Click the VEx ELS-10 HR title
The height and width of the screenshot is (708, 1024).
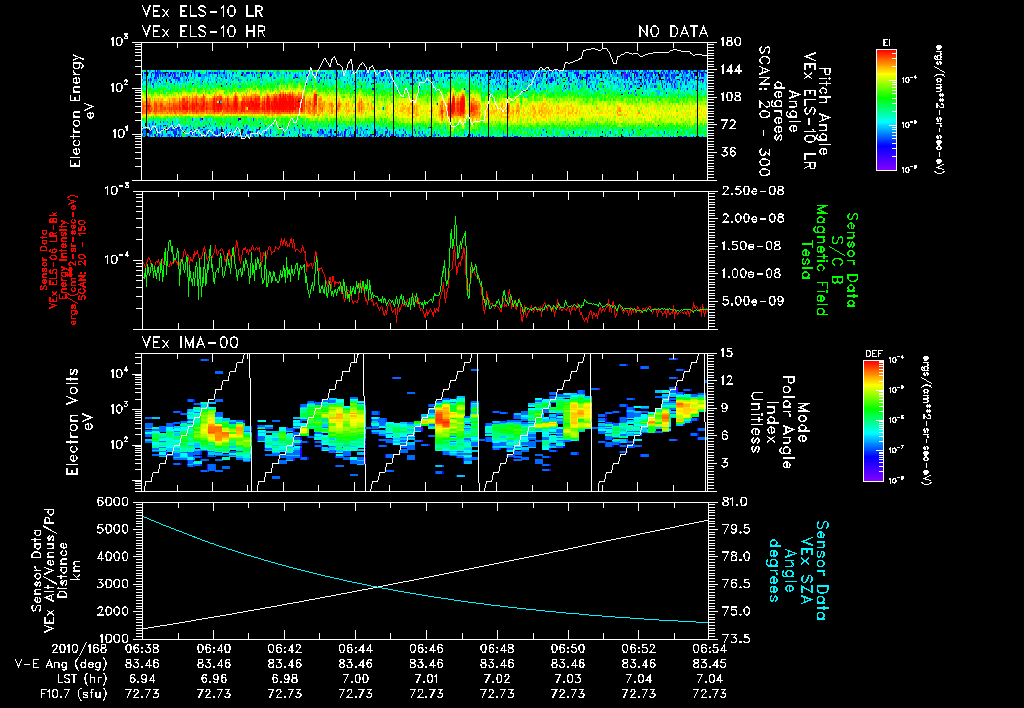(203, 31)
